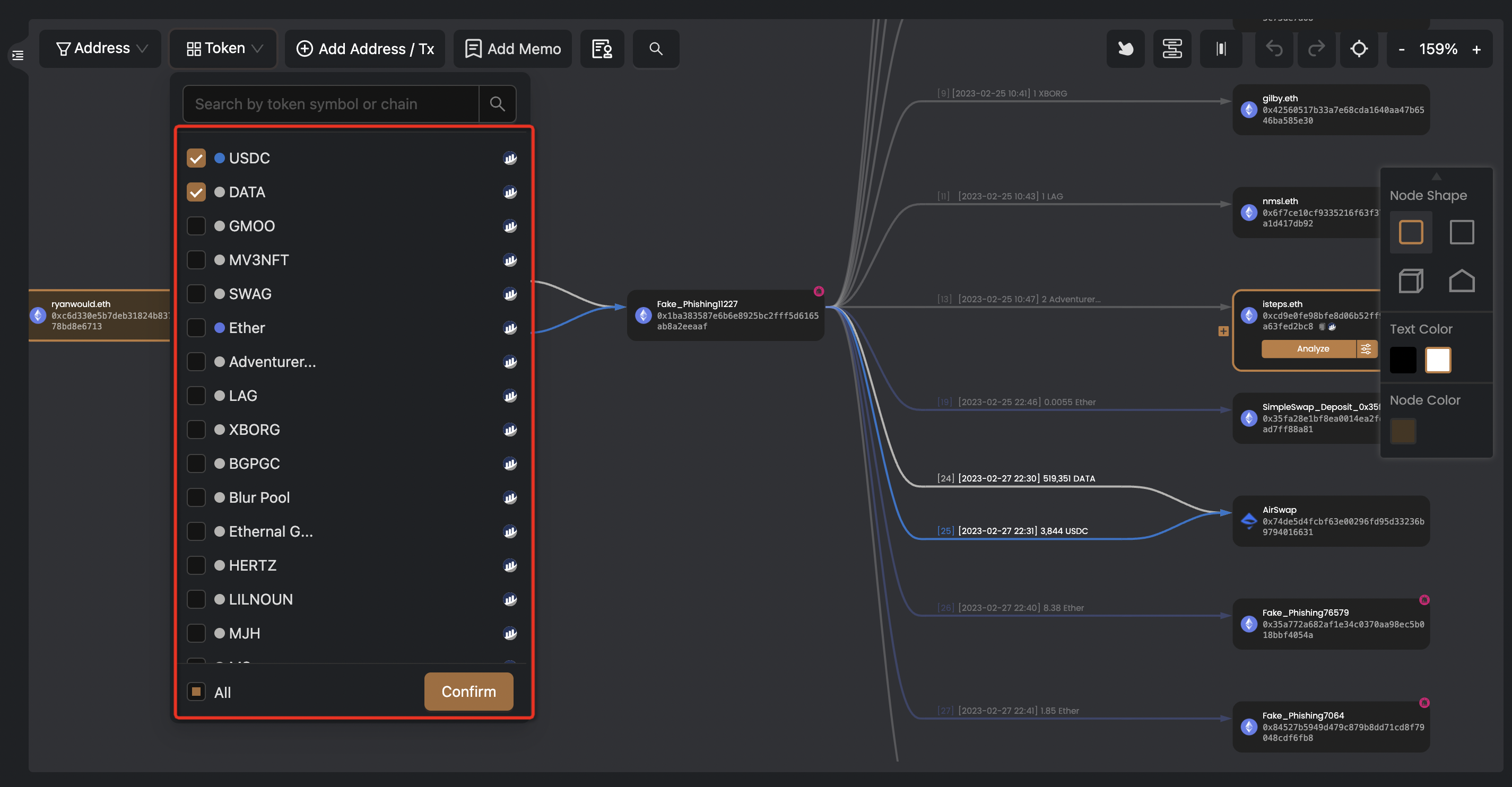Click the crosshair recenter icon
1512x787 pixels.
(1359, 49)
